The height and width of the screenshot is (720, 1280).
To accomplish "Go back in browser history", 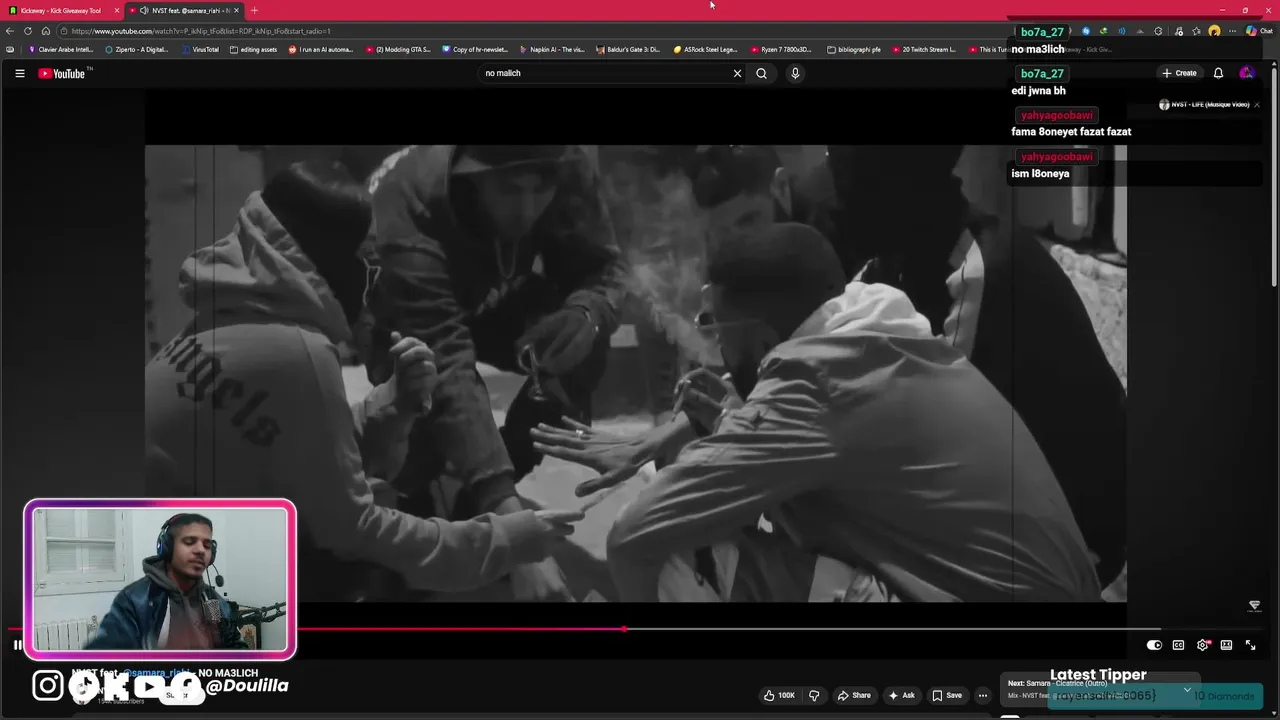I will pos(10,31).
